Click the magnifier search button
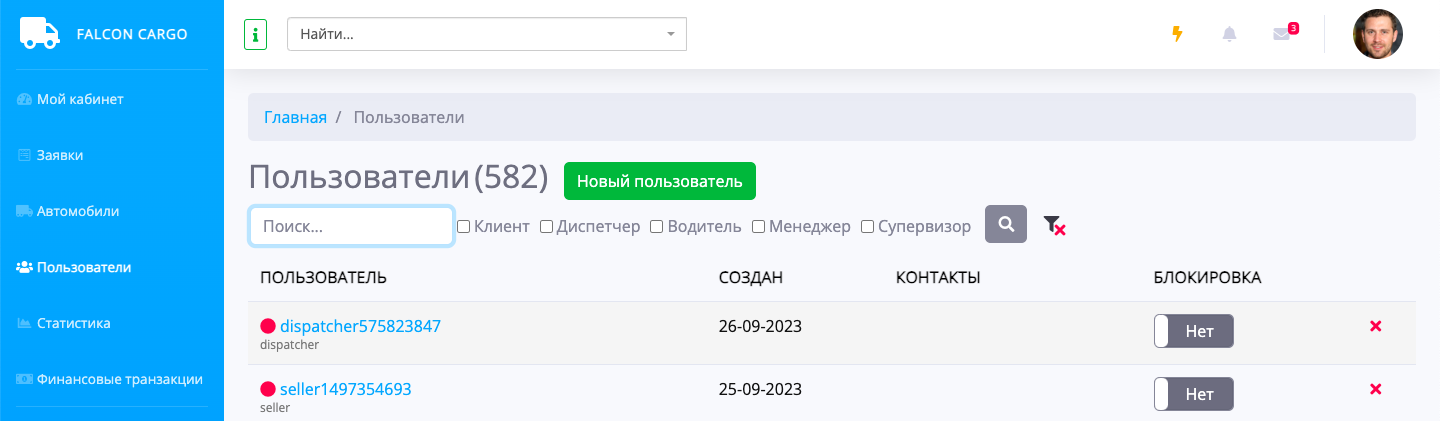 point(1005,224)
